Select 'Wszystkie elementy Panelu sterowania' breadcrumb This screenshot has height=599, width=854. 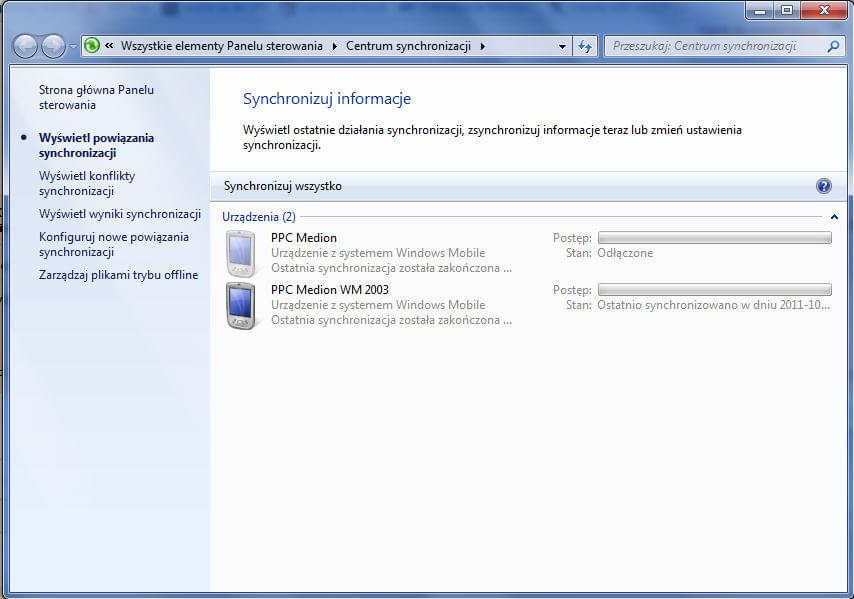222,46
